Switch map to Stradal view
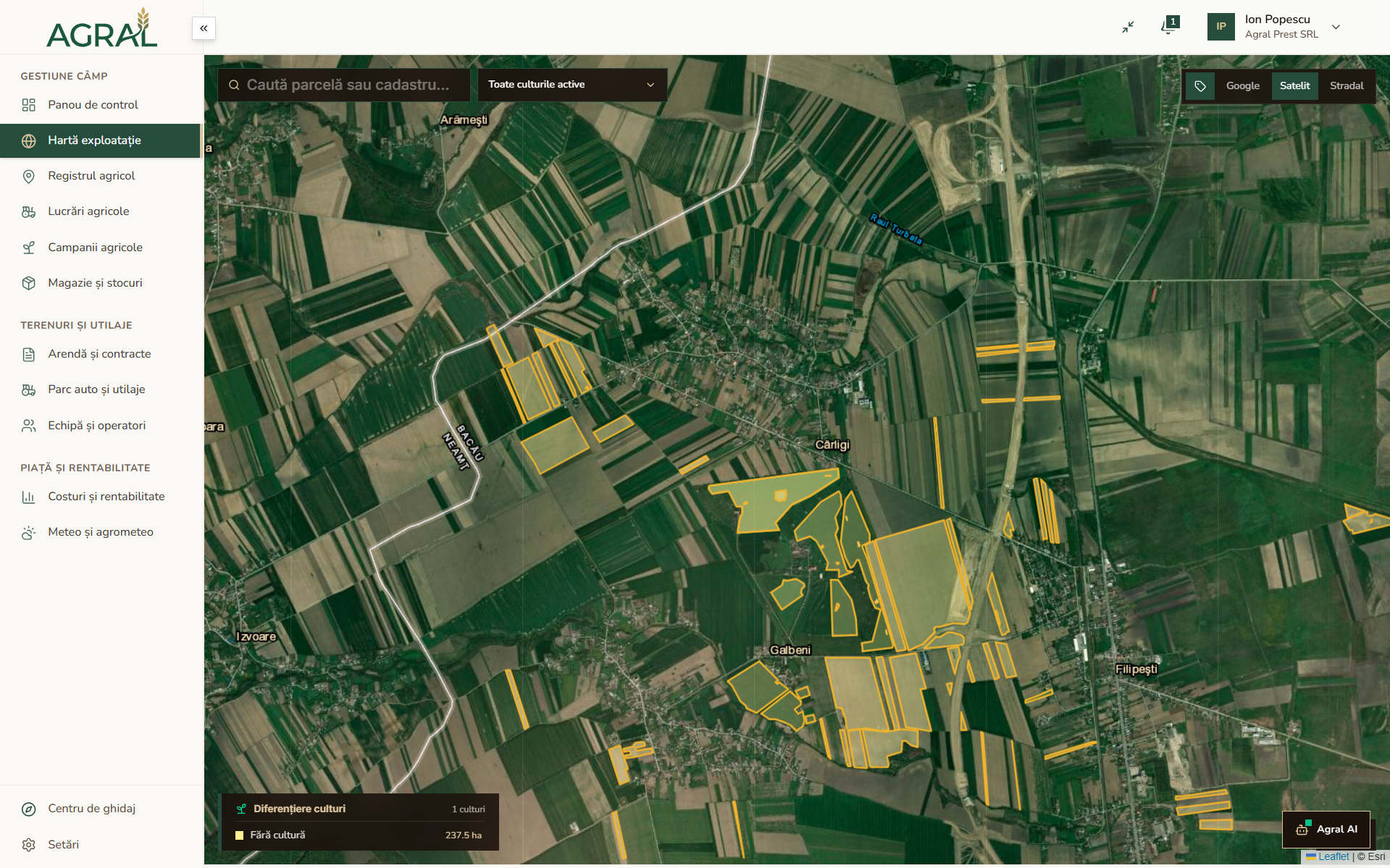This screenshot has width=1390, height=868. pyautogui.click(x=1346, y=86)
